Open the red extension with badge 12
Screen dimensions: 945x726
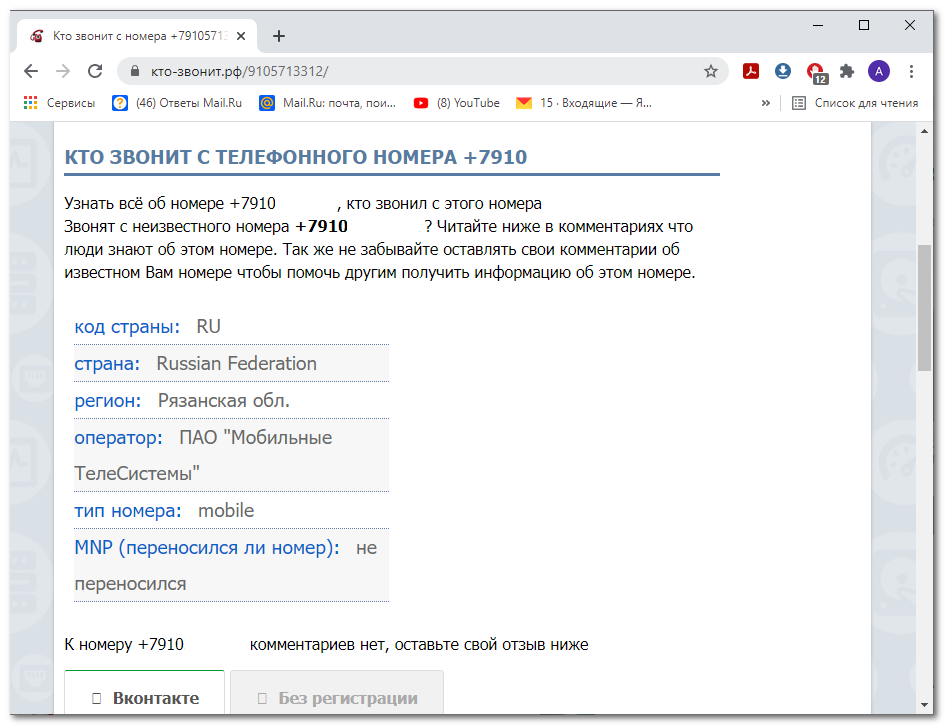815,72
